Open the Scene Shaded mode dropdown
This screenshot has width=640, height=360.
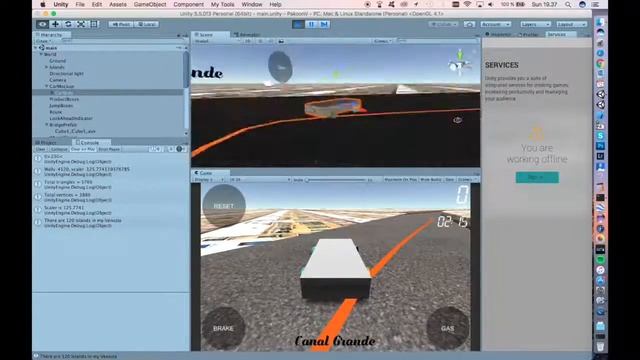tap(216, 41)
